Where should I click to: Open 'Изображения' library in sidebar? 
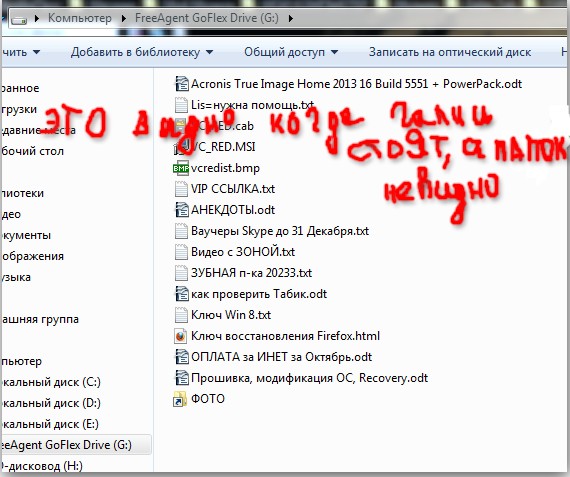(x=33, y=256)
